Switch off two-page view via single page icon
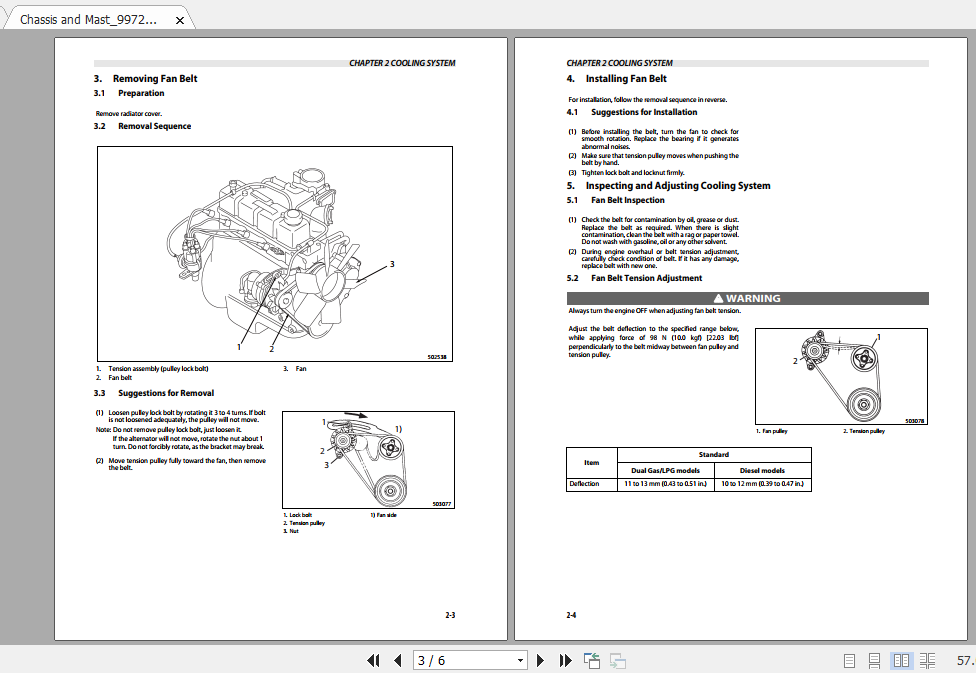 pyautogui.click(x=850, y=661)
